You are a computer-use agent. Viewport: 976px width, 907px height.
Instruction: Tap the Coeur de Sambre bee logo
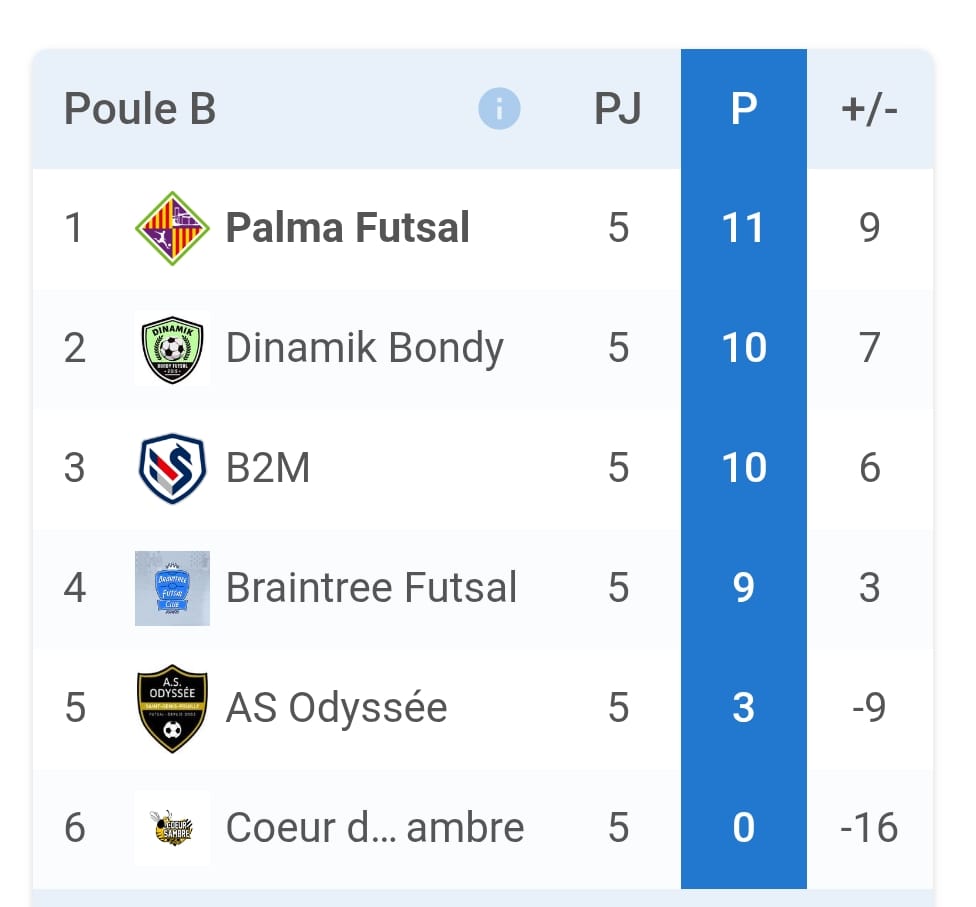pyautogui.click(x=172, y=828)
